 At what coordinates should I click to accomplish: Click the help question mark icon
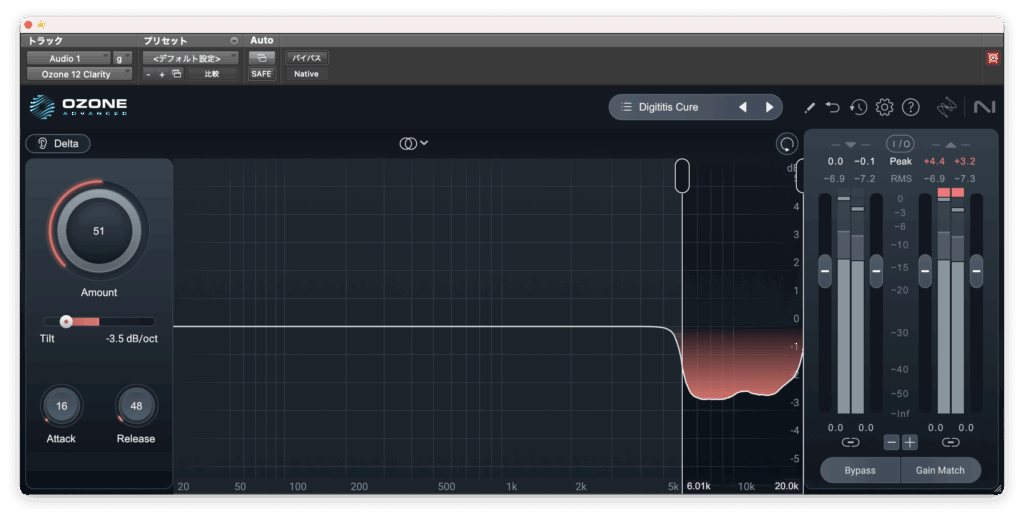coord(910,107)
